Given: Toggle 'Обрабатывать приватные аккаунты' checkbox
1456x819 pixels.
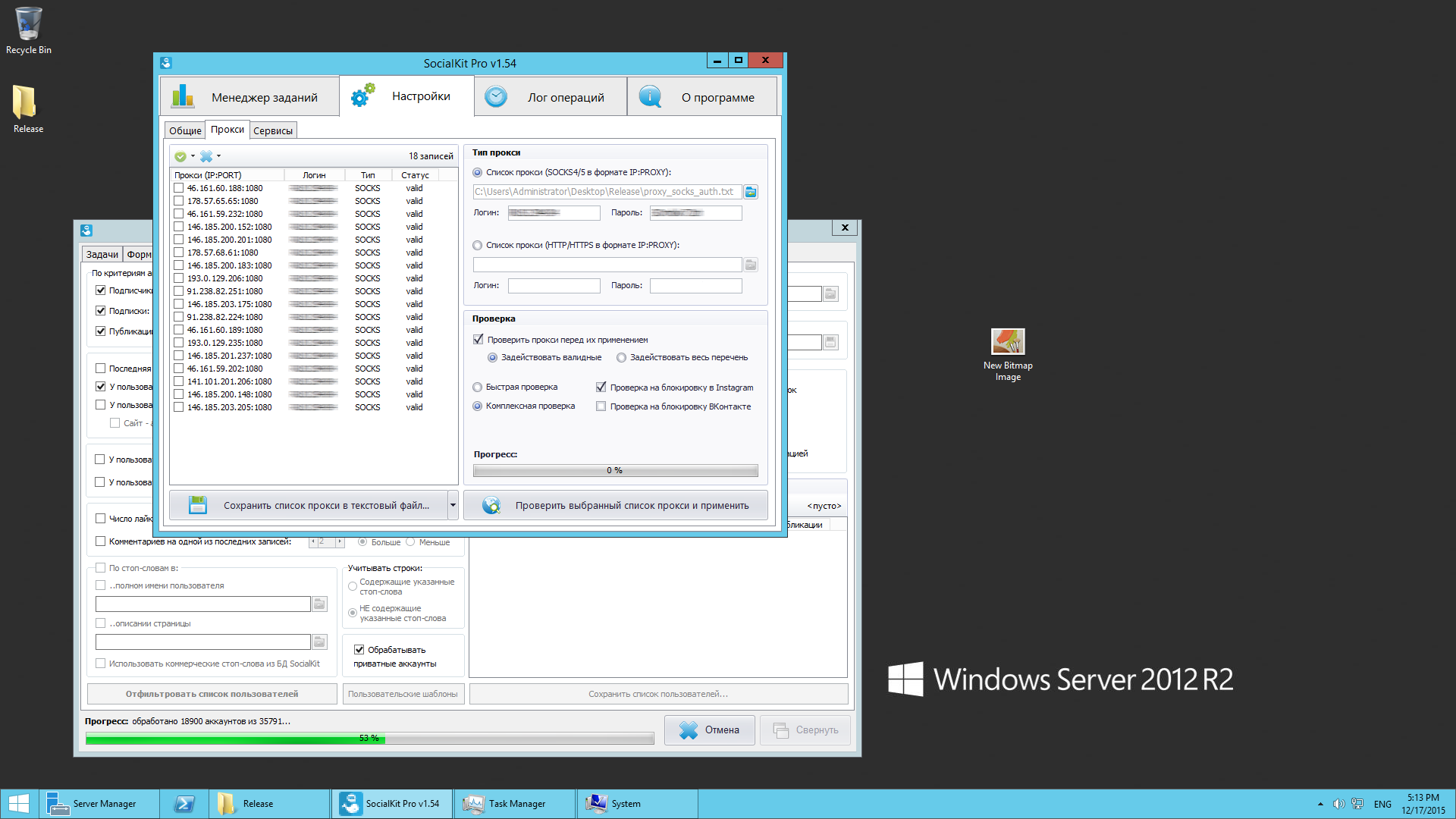Looking at the screenshot, I should [x=359, y=650].
